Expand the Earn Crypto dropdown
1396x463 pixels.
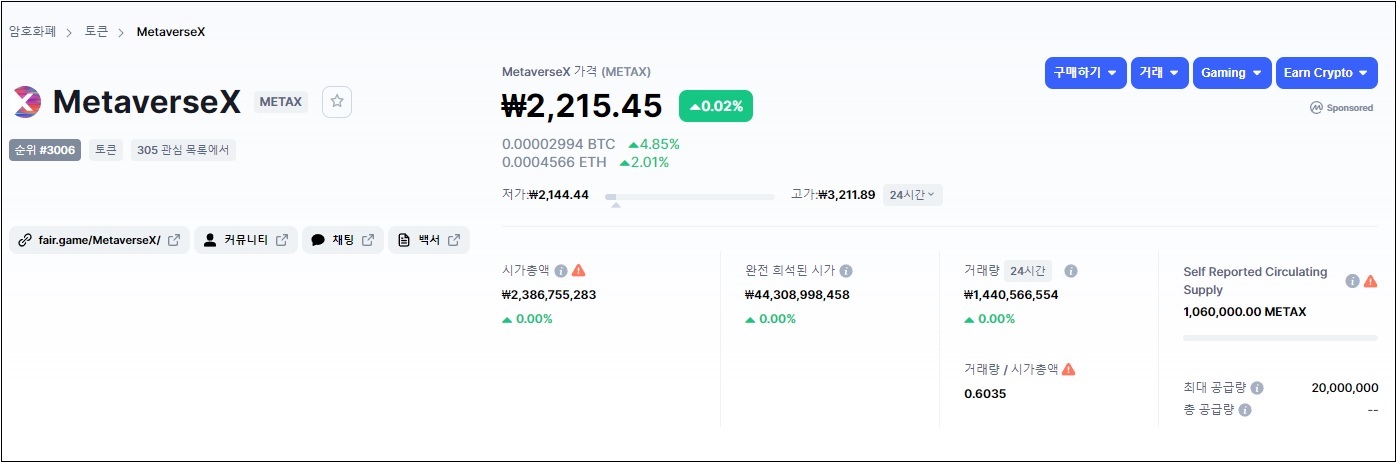coord(1325,73)
